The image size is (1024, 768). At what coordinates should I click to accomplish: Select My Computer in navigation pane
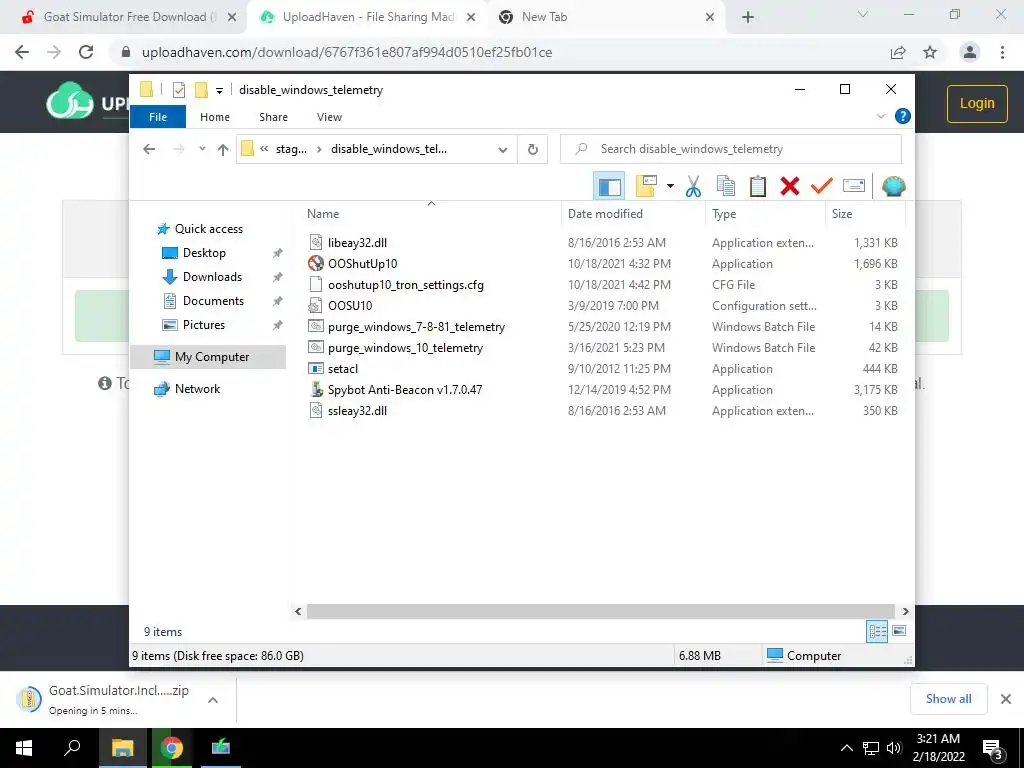pyautogui.click(x=208, y=357)
